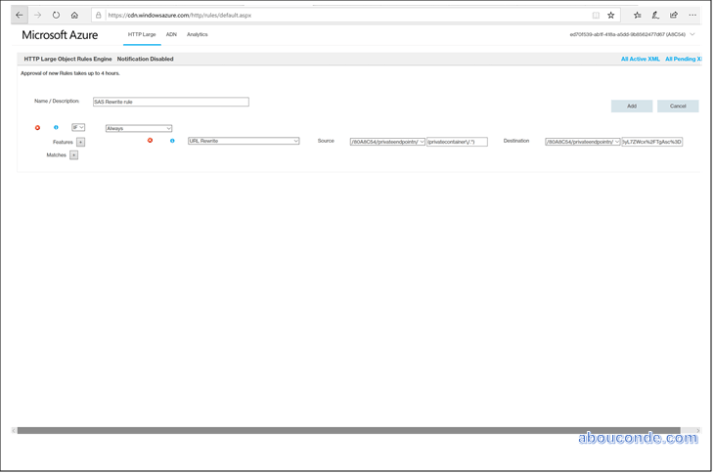
Task: Open the IF condition type dropdown
Action: click(78, 127)
